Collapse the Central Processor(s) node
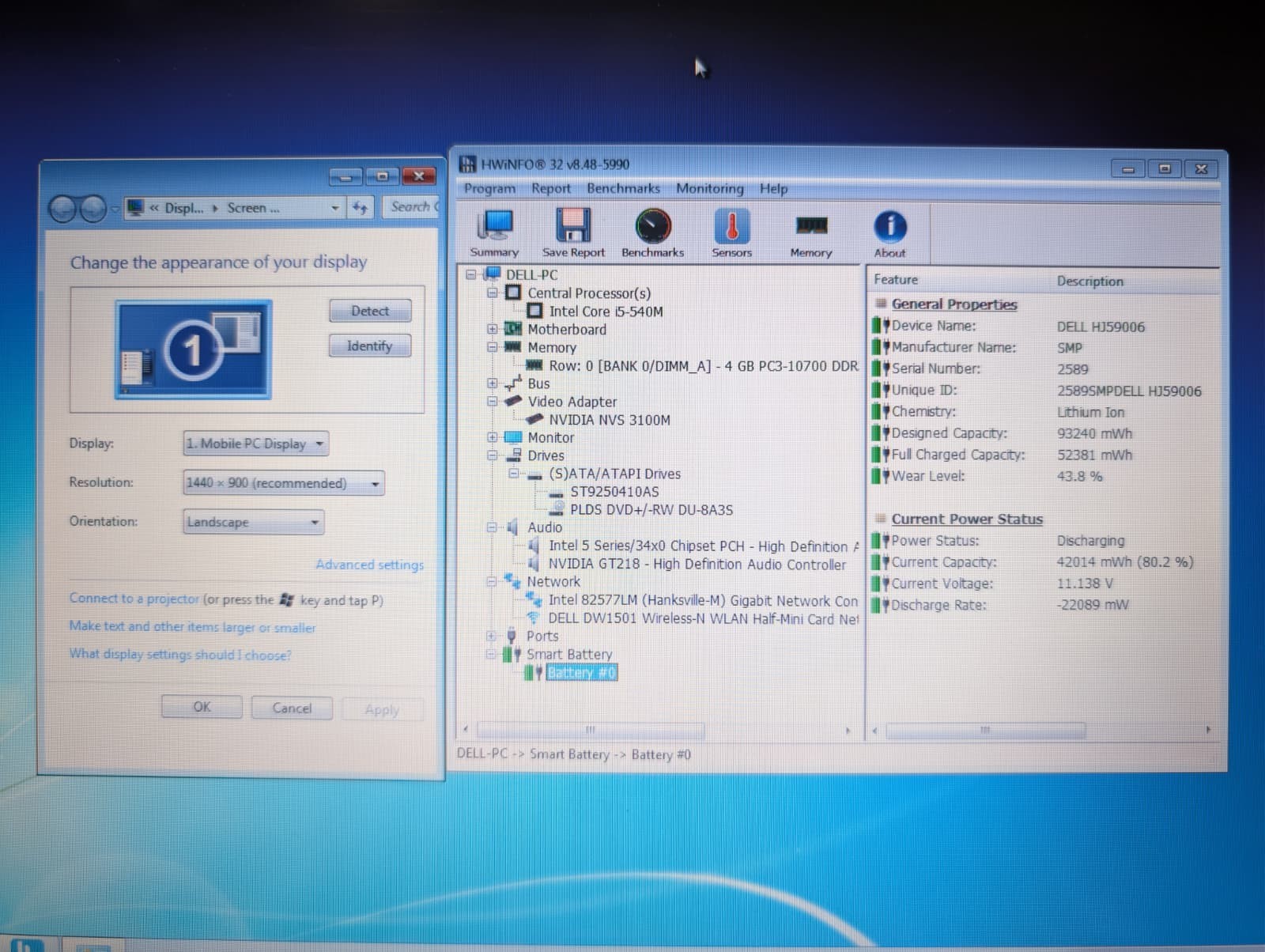Image resolution: width=1265 pixels, height=952 pixels. [x=493, y=293]
